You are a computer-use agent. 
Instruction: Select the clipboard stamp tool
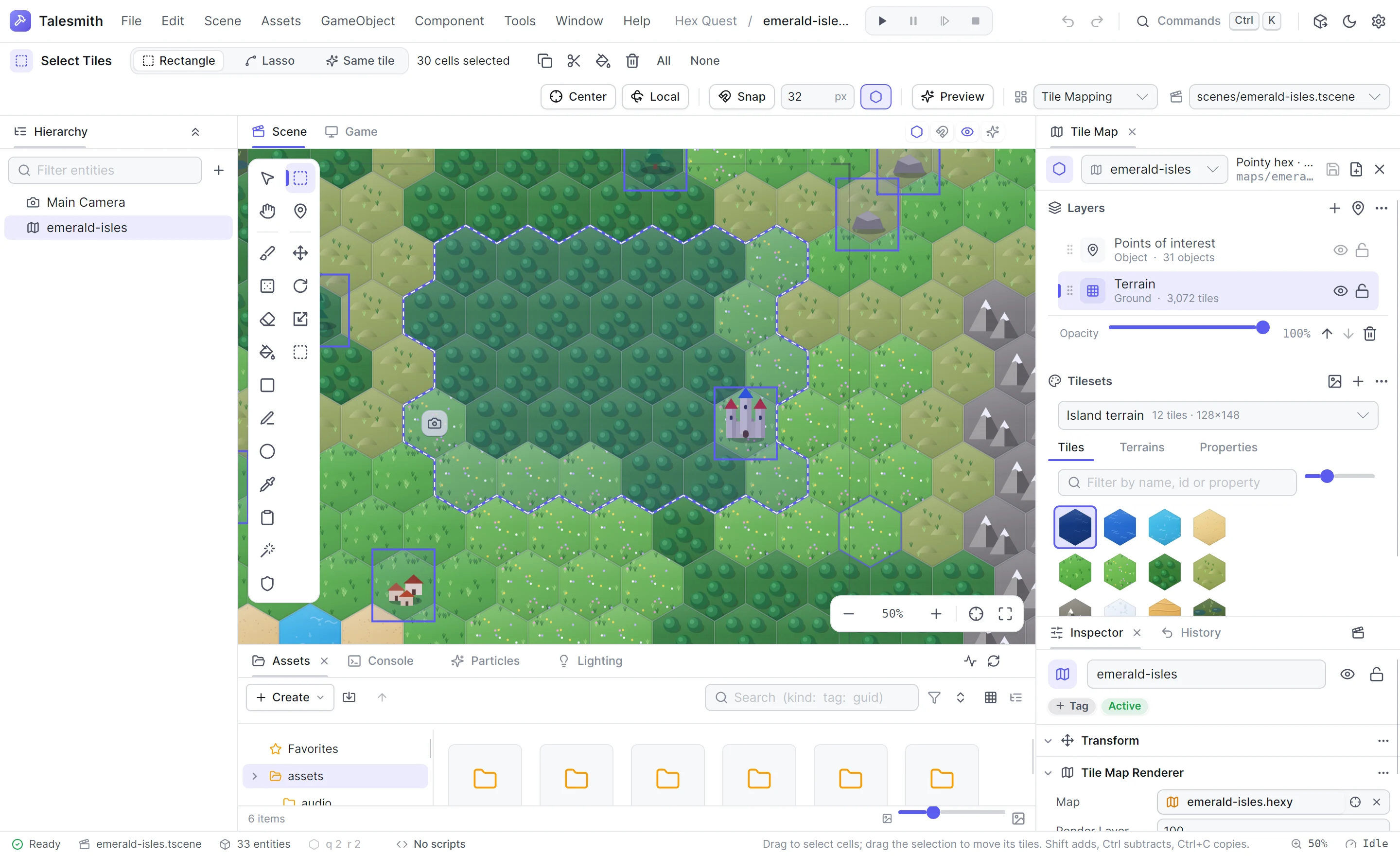coord(267,518)
